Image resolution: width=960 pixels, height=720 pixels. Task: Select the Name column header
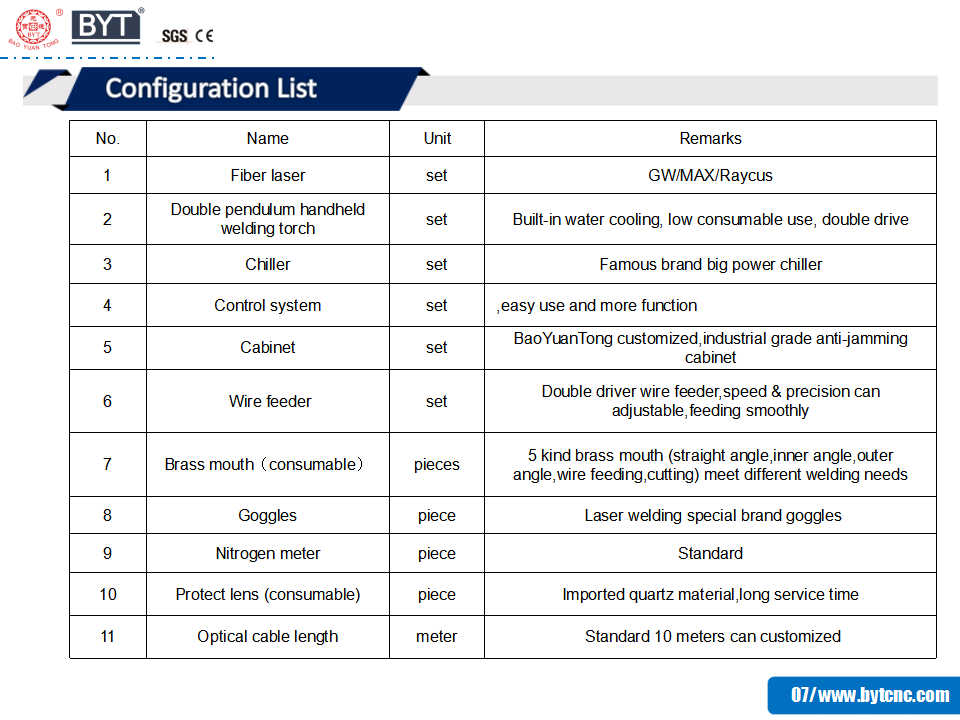point(267,139)
